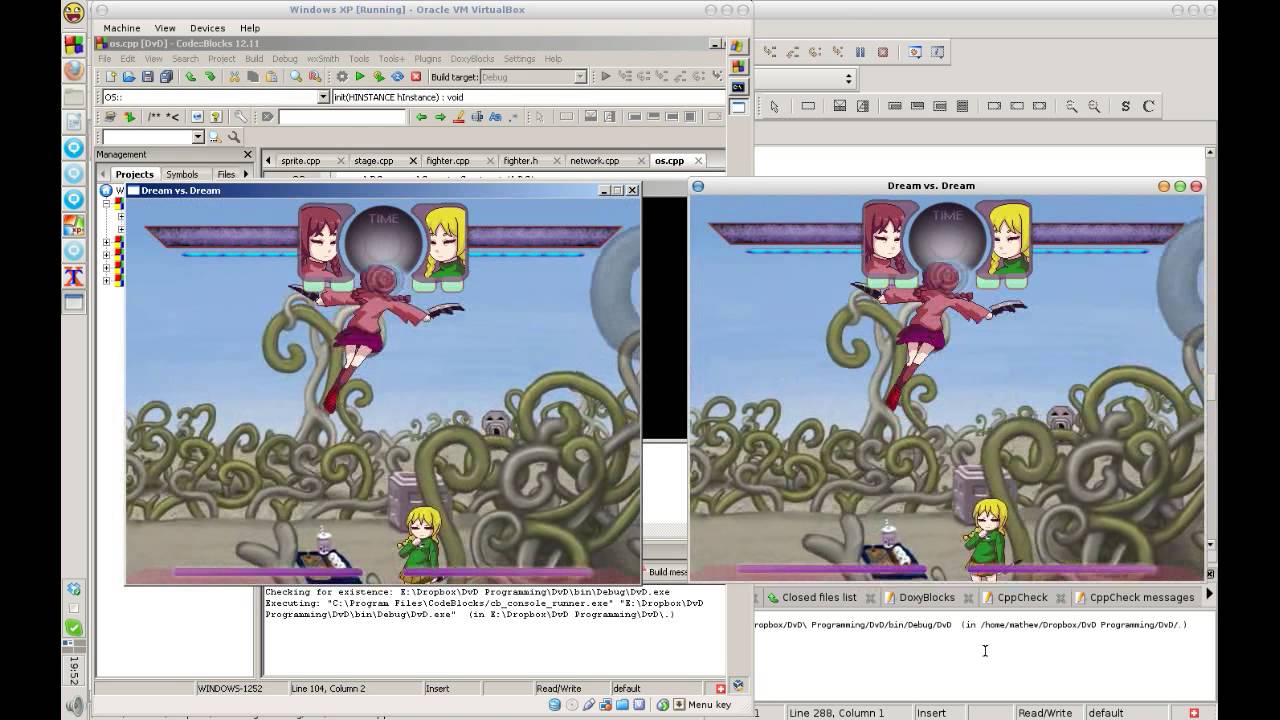Screen dimensions: 1280x720
Task: Close the Management panel
Action: click(248, 154)
